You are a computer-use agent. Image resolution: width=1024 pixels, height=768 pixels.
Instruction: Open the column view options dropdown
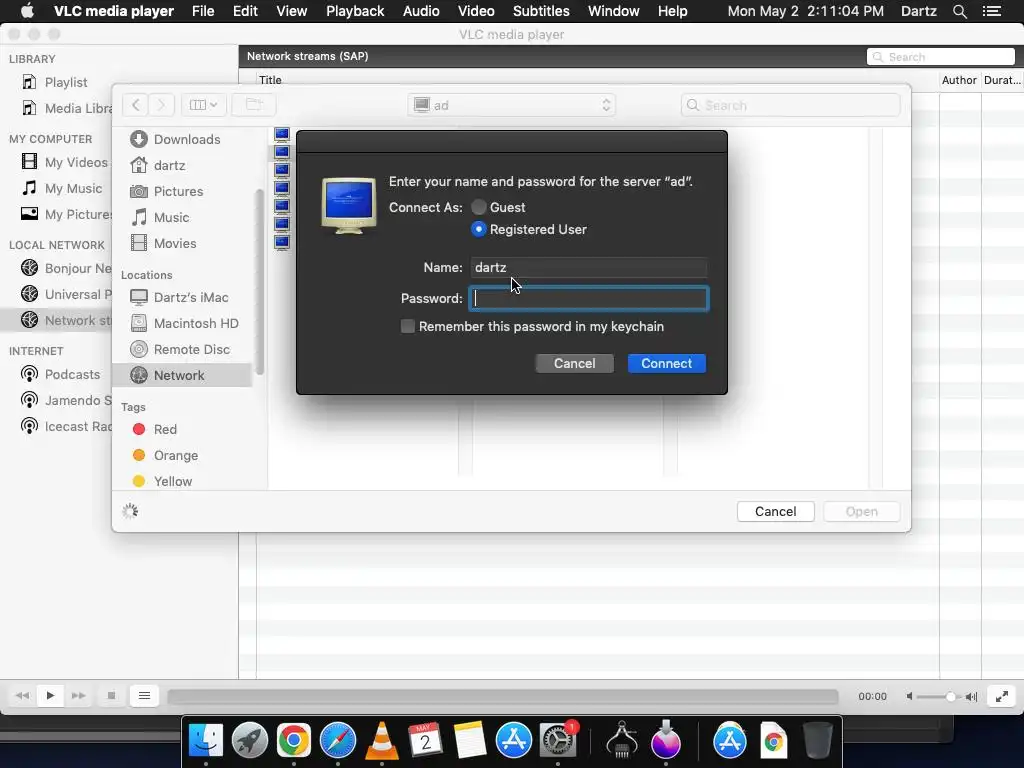203,104
